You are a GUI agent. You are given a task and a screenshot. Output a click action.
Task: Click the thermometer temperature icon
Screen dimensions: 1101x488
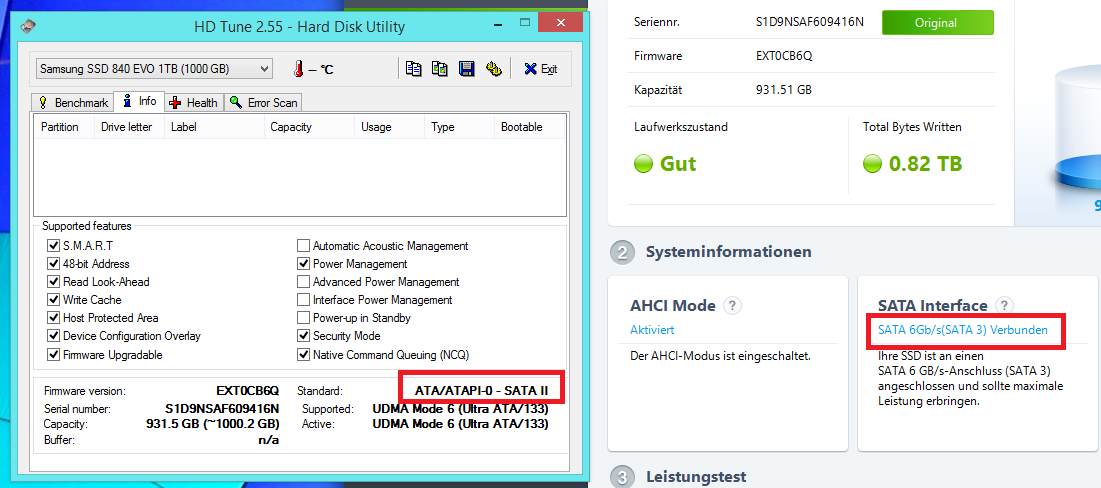coord(299,69)
